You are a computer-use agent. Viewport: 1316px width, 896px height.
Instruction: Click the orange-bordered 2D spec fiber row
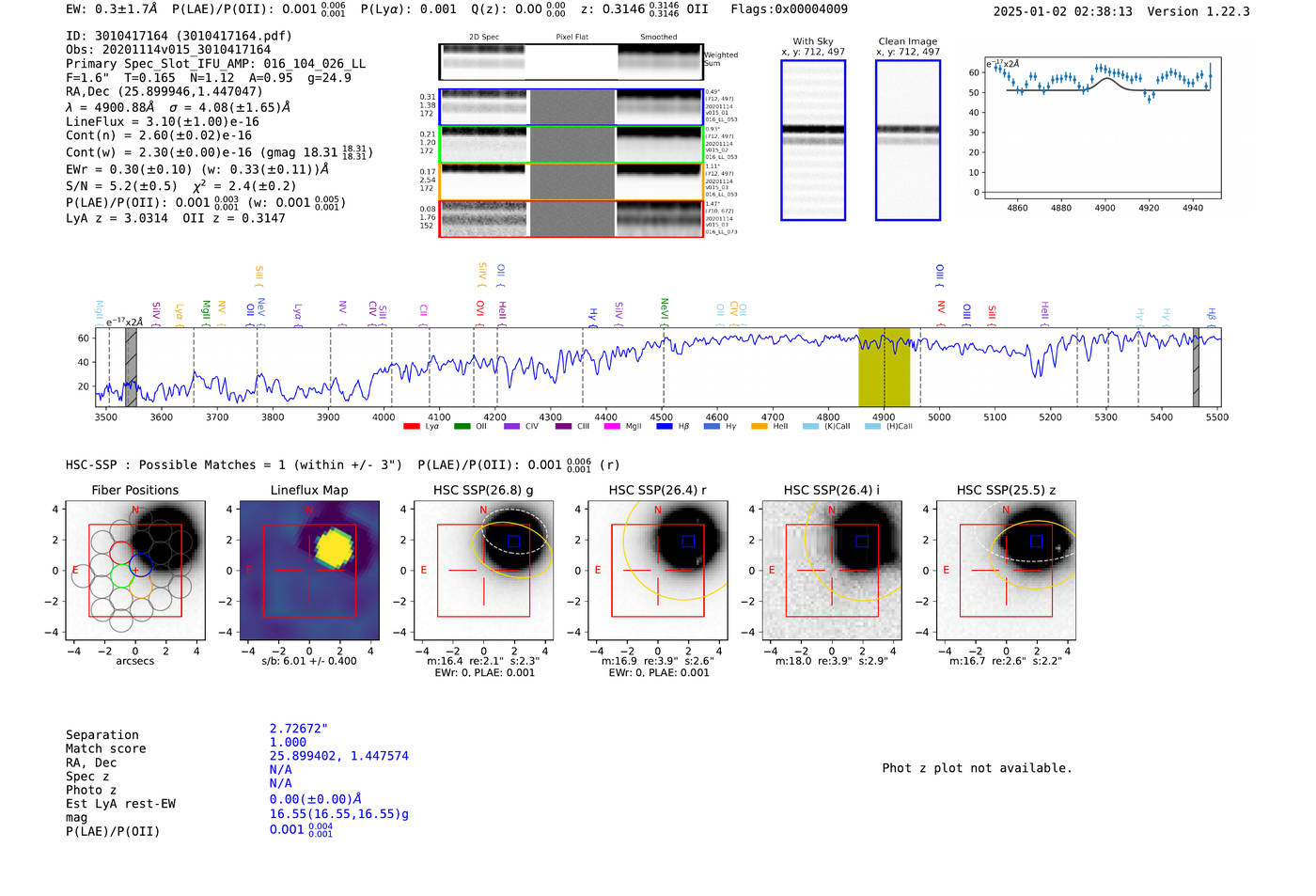(571, 181)
